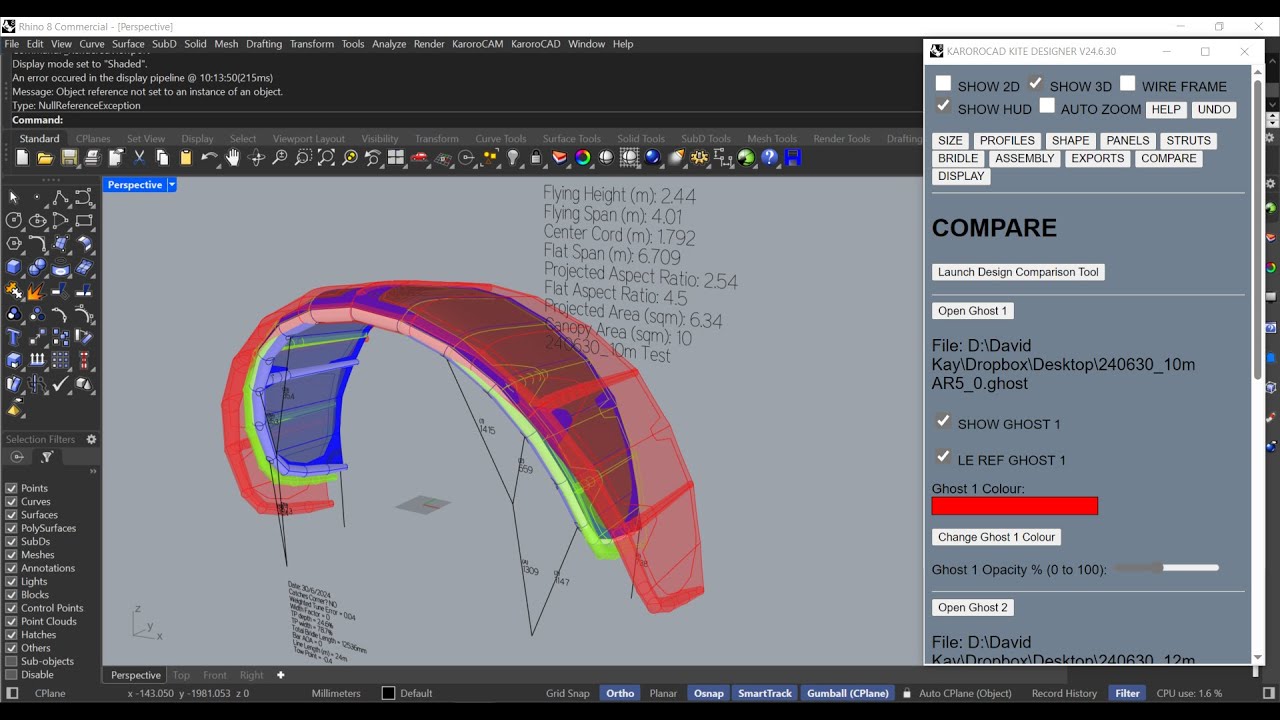This screenshot has width=1280, height=720.
Task: Select the Polyline tool in left sidebar
Action: [61, 198]
